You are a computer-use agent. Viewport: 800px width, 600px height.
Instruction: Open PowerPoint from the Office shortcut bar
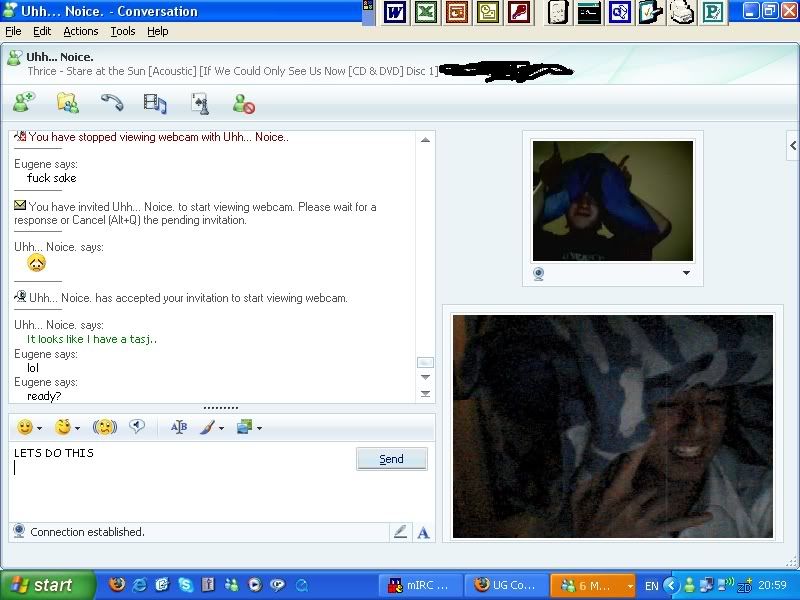click(x=457, y=12)
